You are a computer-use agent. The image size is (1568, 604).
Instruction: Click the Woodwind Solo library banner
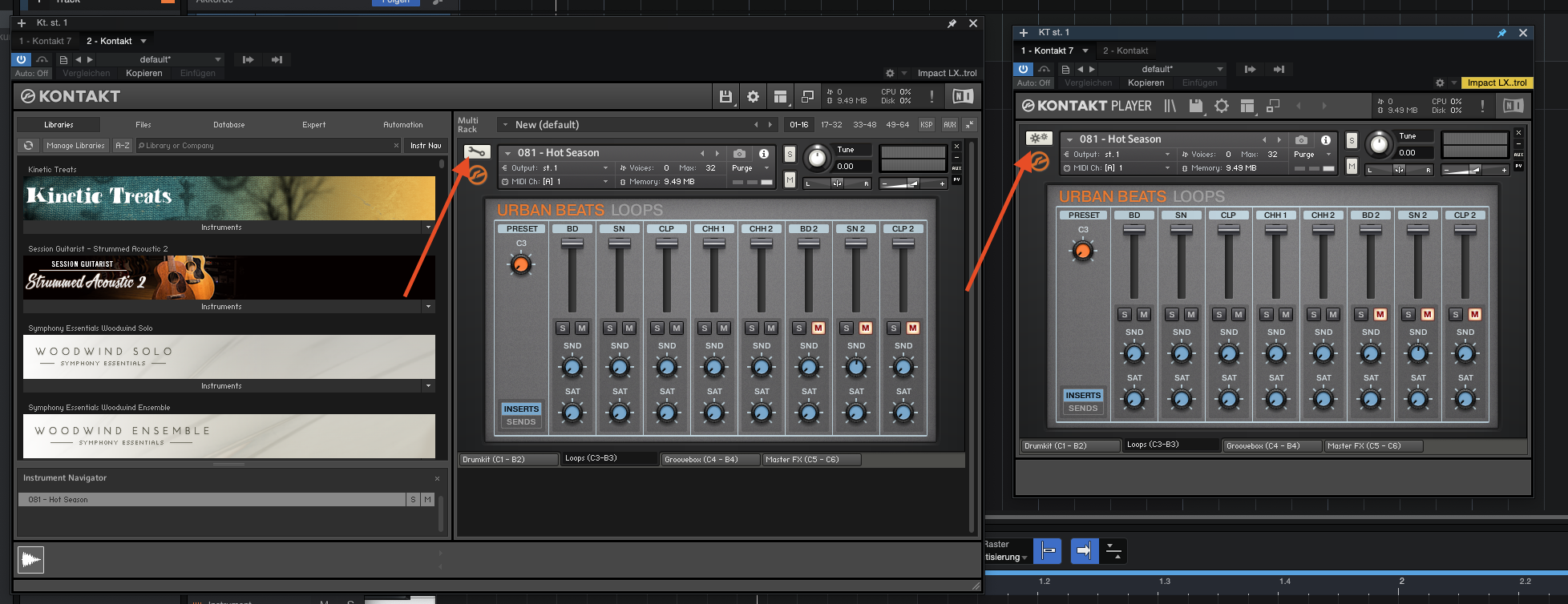tap(229, 356)
